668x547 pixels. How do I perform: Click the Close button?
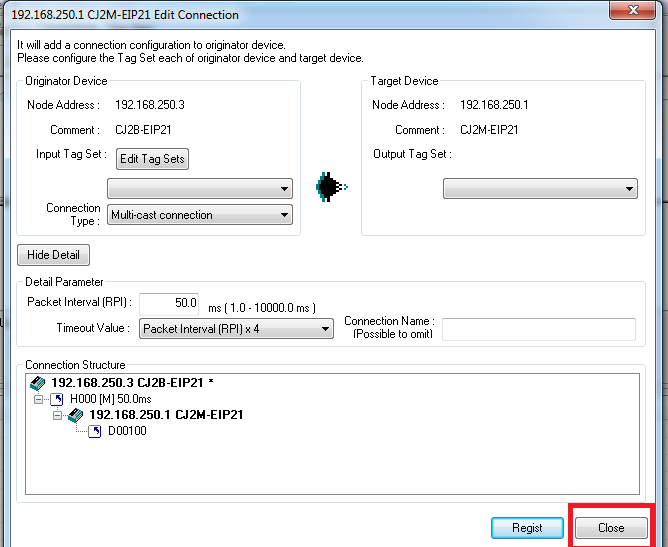pos(611,528)
